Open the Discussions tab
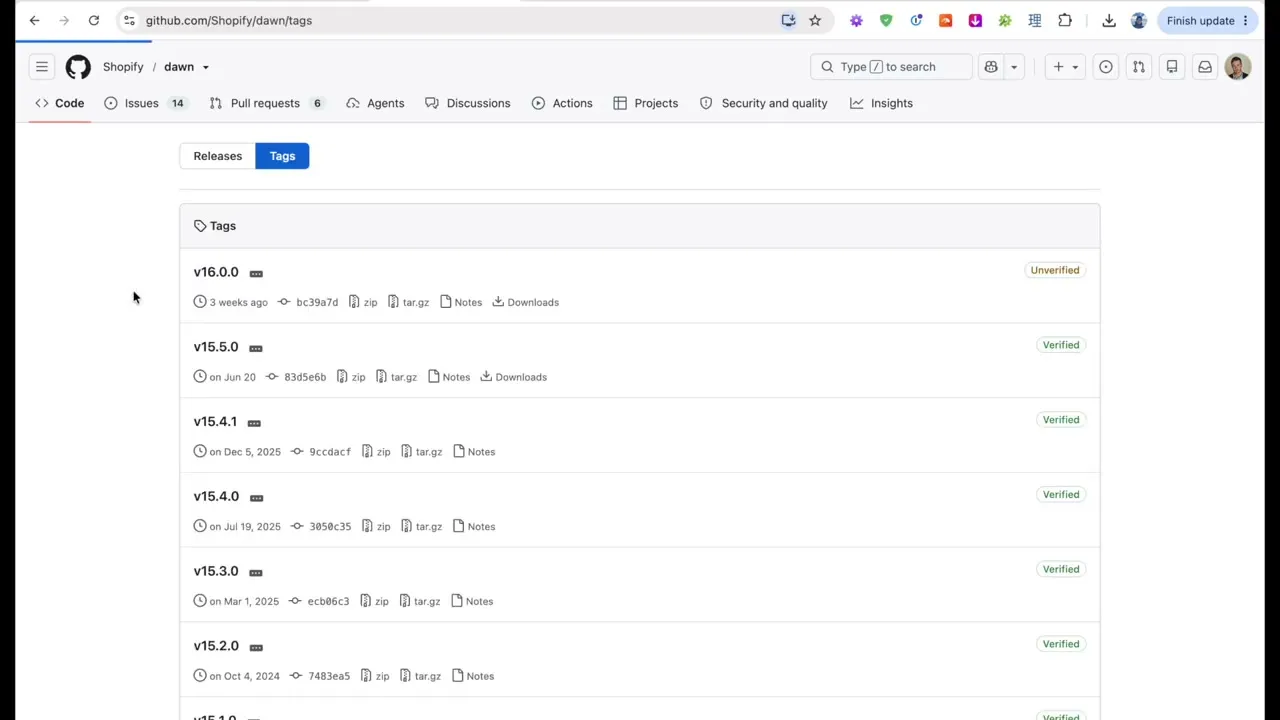This screenshot has width=1280, height=720. pyautogui.click(x=468, y=103)
